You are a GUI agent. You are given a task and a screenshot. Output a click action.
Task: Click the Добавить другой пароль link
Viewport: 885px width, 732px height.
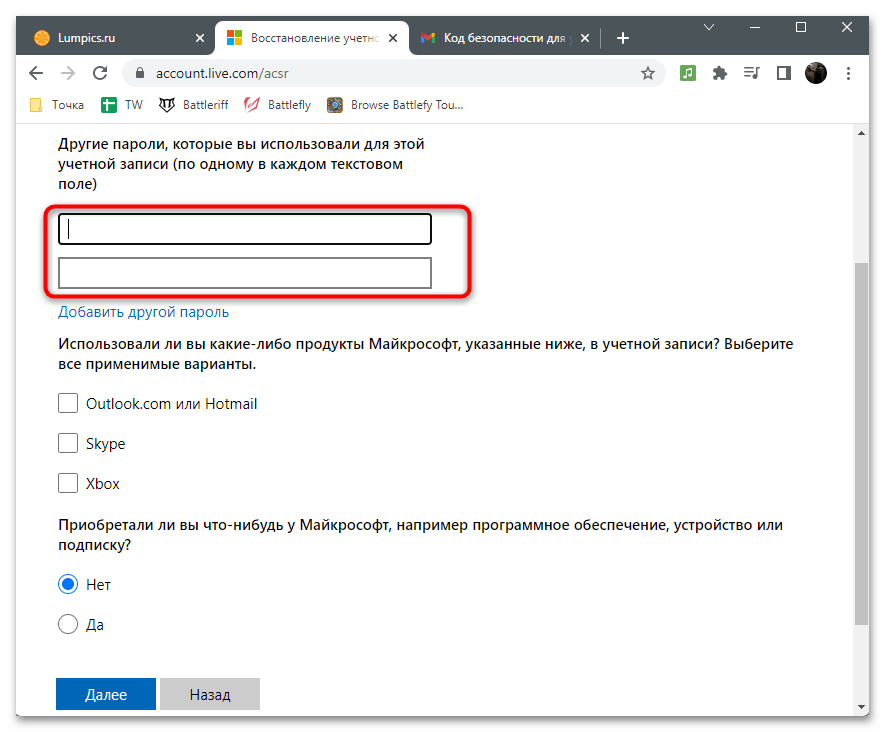click(143, 312)
